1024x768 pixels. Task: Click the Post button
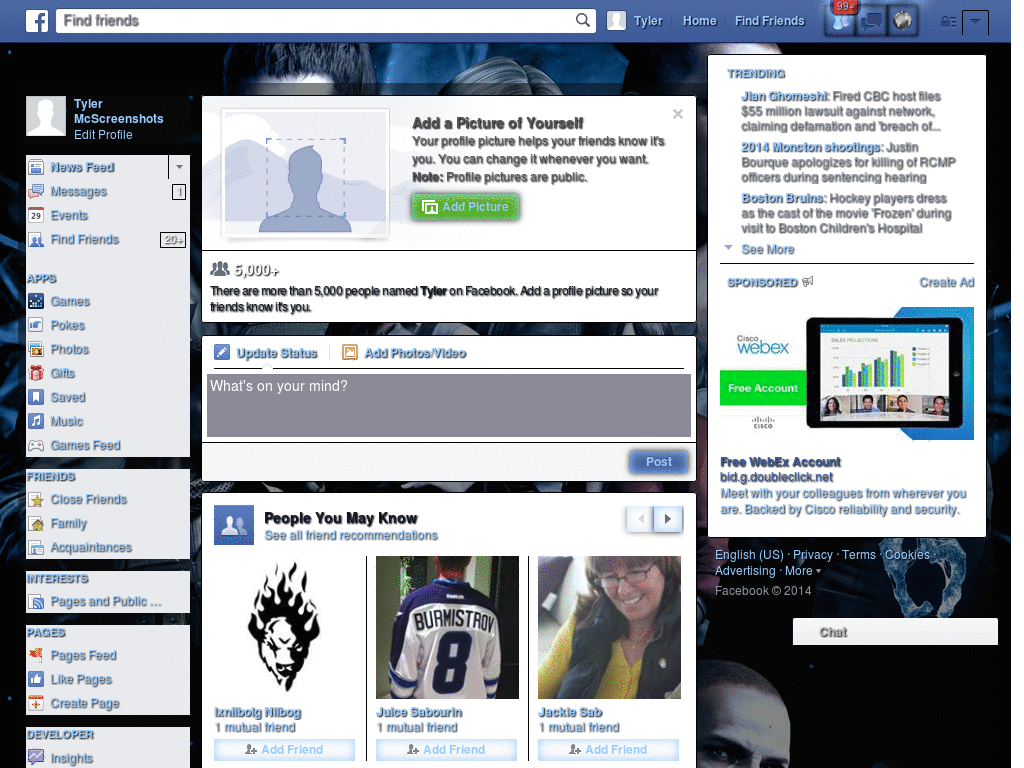[x=659, y=462]
